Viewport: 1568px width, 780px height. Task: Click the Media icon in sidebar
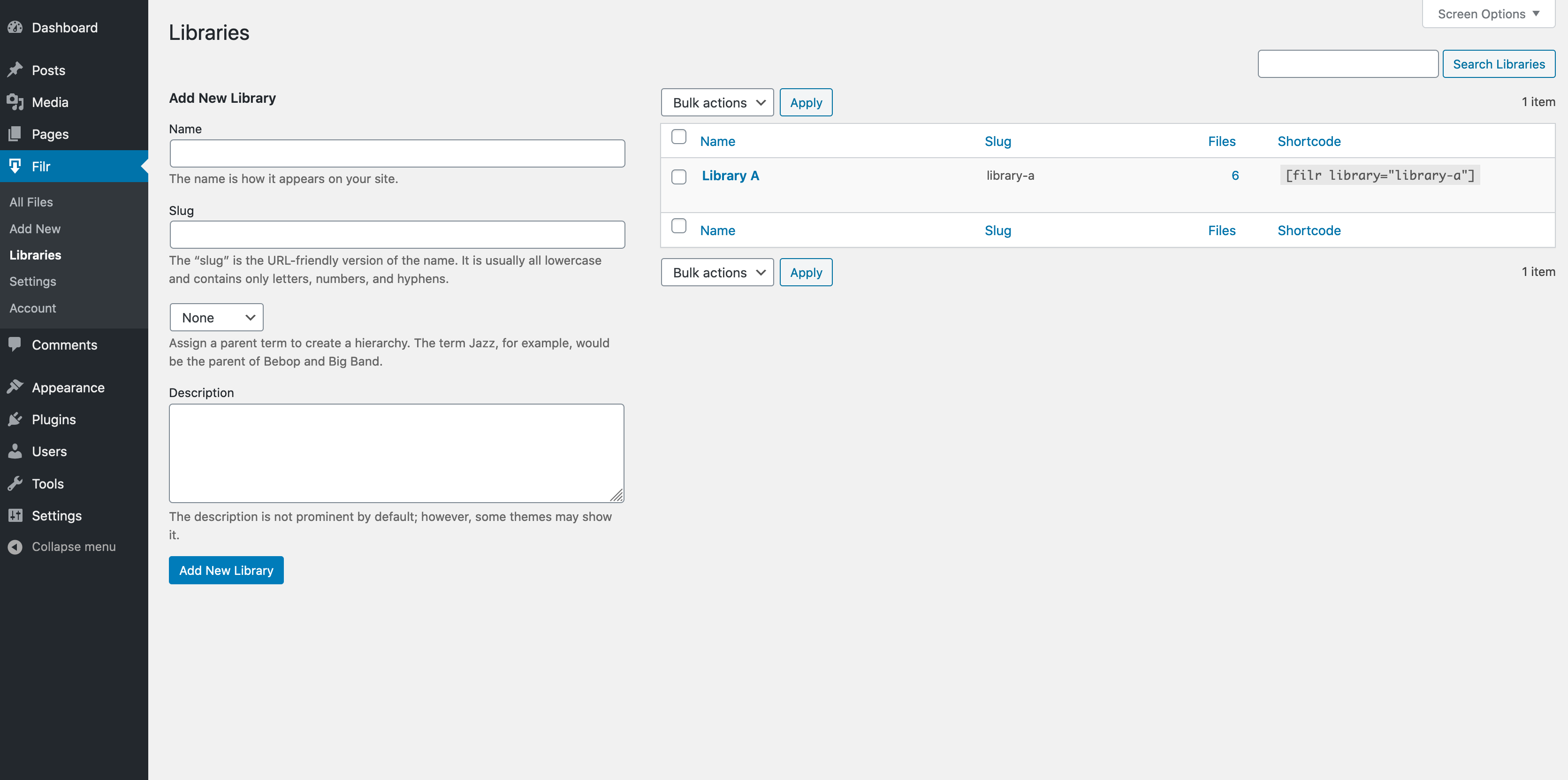click(15, 102)
